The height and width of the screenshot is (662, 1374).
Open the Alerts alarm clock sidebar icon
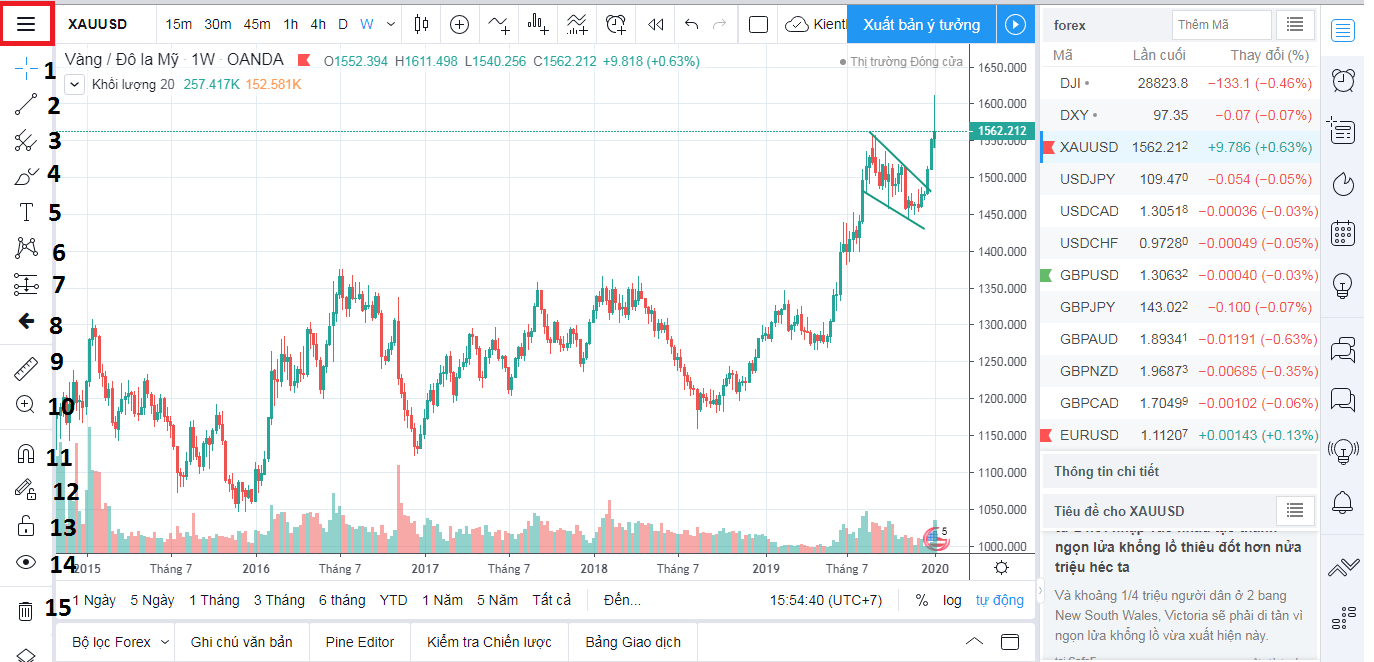point(1345,80)
